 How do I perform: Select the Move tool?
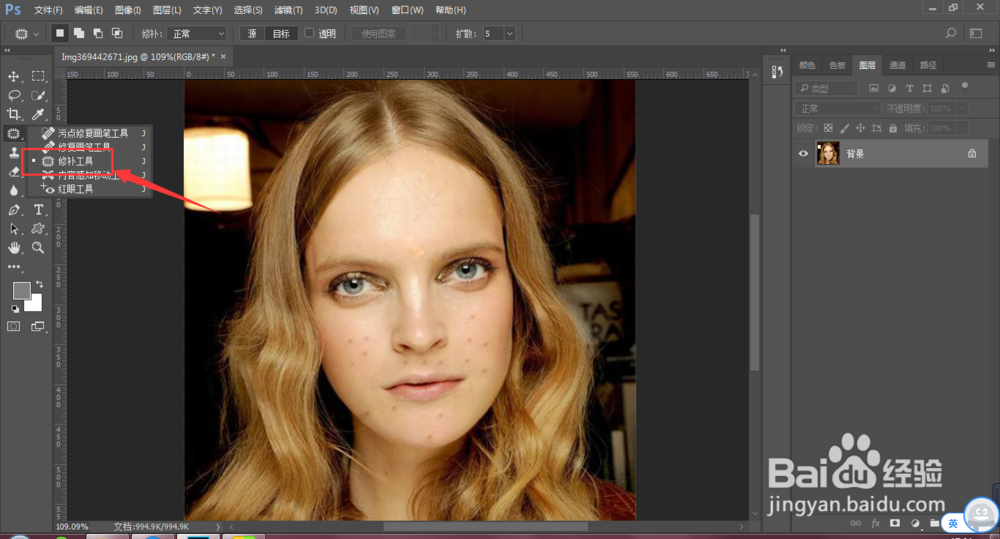coord(13,76)
